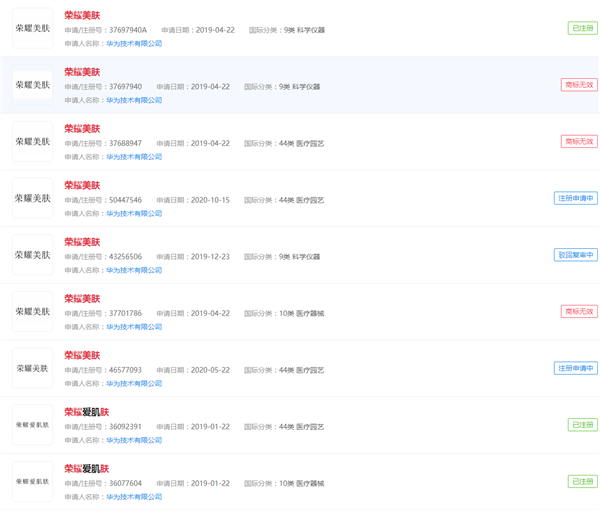This screenshot has height=511, width=600.
Task: Click application date 2020-10-15
Action: point(210,200)
